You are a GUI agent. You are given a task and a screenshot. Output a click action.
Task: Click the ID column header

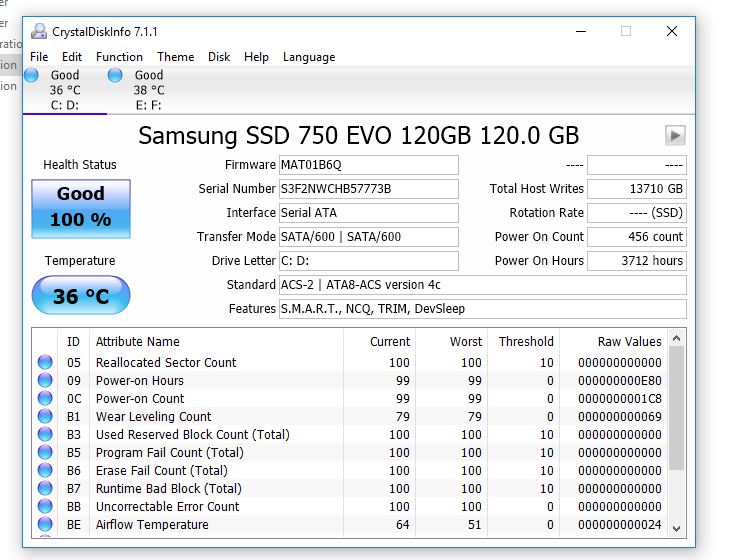click(x=73, y=342)
